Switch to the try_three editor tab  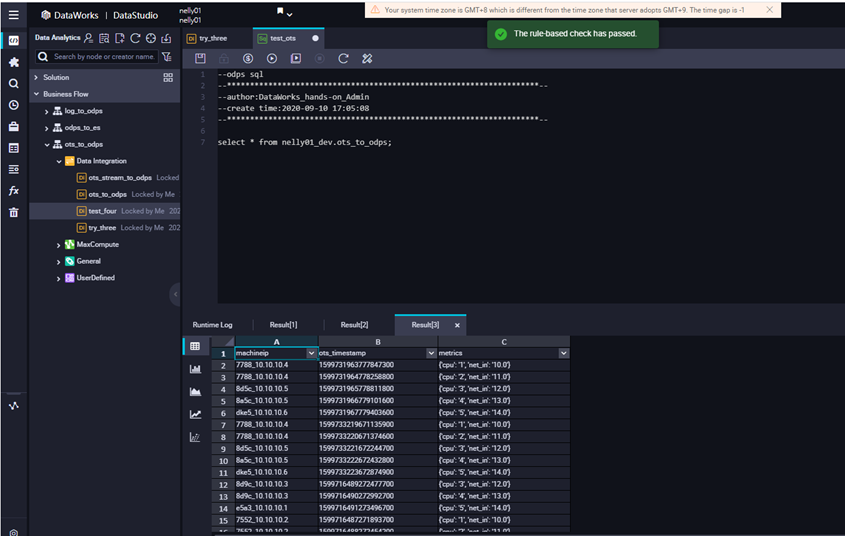point(213,38)
